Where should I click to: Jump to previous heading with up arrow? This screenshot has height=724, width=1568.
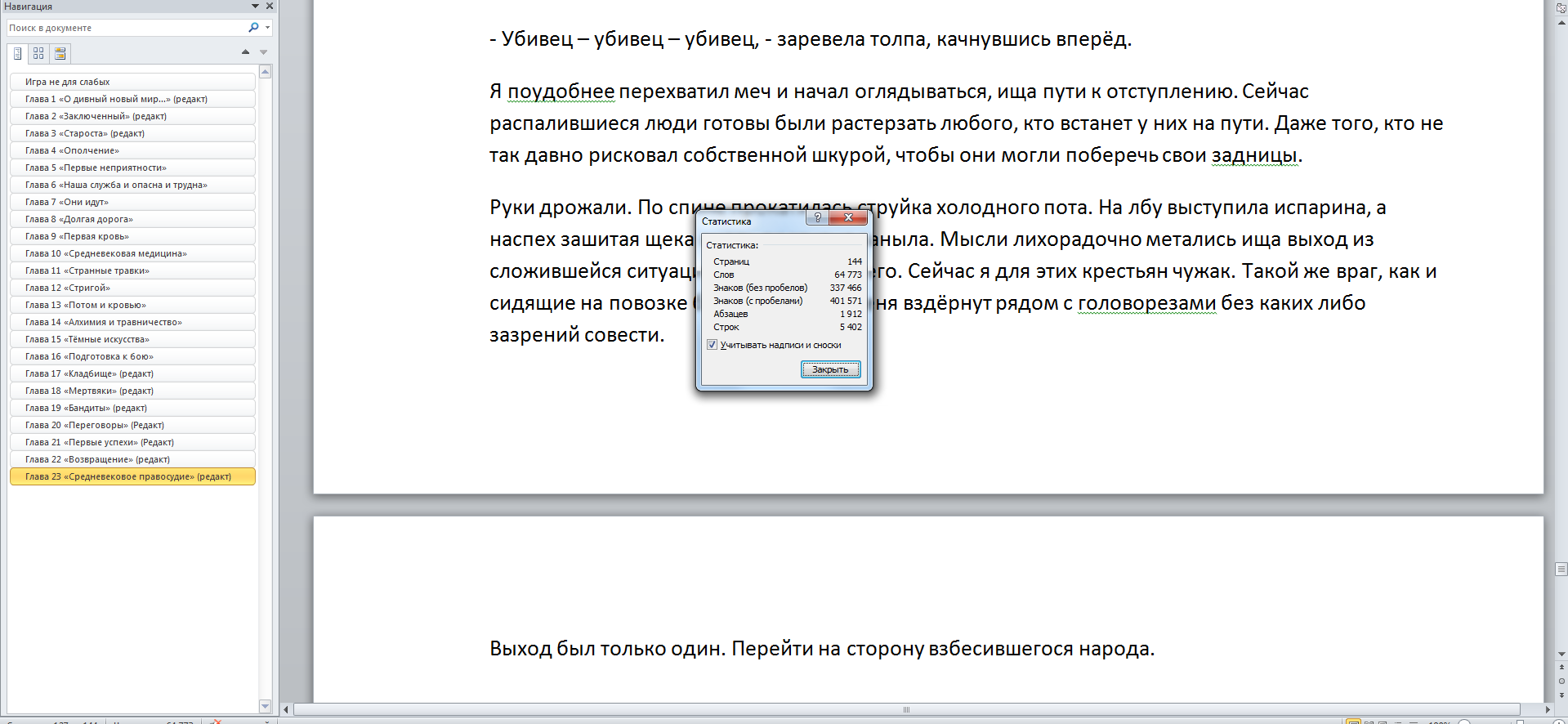[x=245, y=52]
